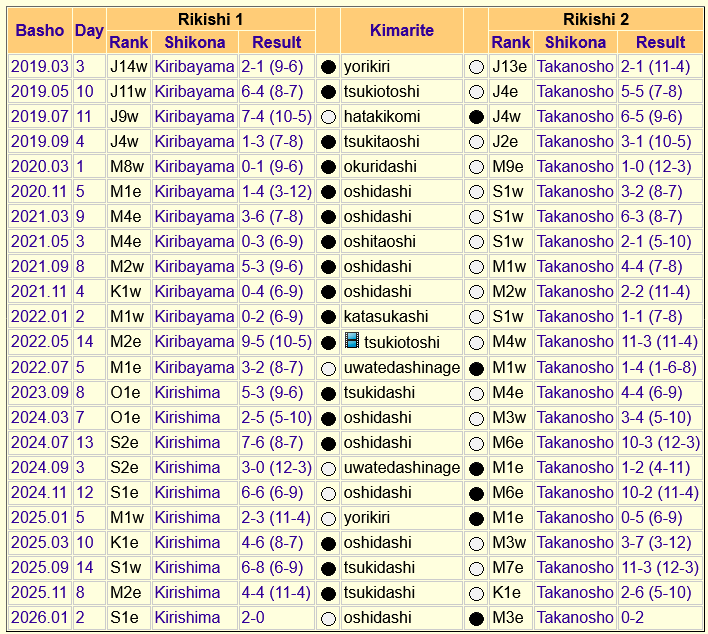Image resolution: width=708 pixels, height=634 pixels.
Task: Click the black loss dot for Takanosho 2026.01
Action: 476,619
